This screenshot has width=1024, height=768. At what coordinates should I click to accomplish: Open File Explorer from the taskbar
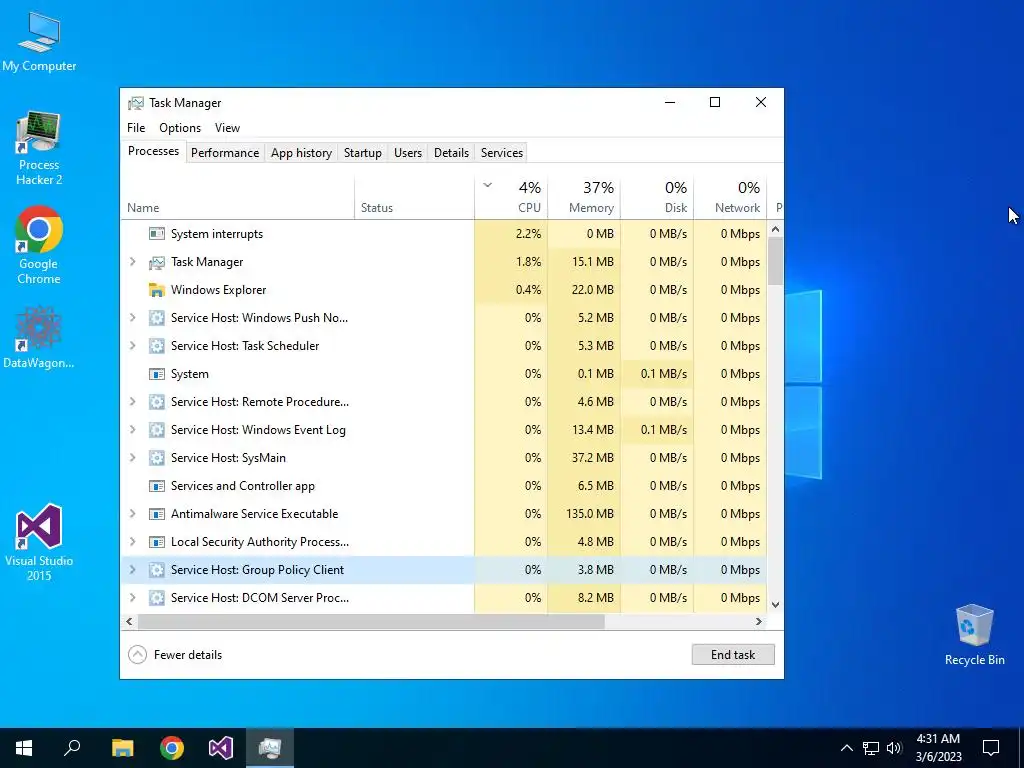[122, 748]
